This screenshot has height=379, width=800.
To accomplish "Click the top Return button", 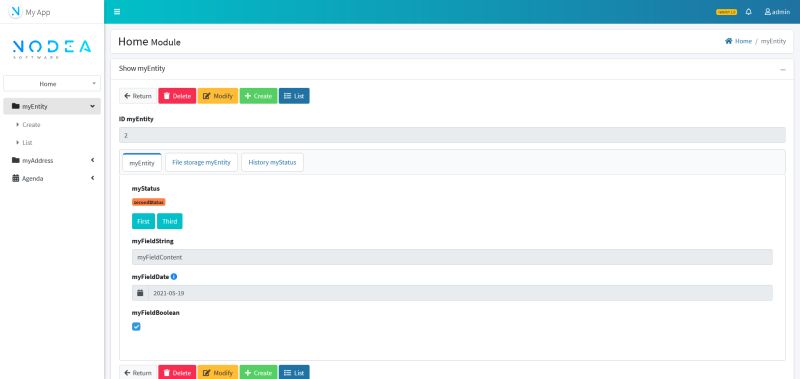I will (138, 96).
